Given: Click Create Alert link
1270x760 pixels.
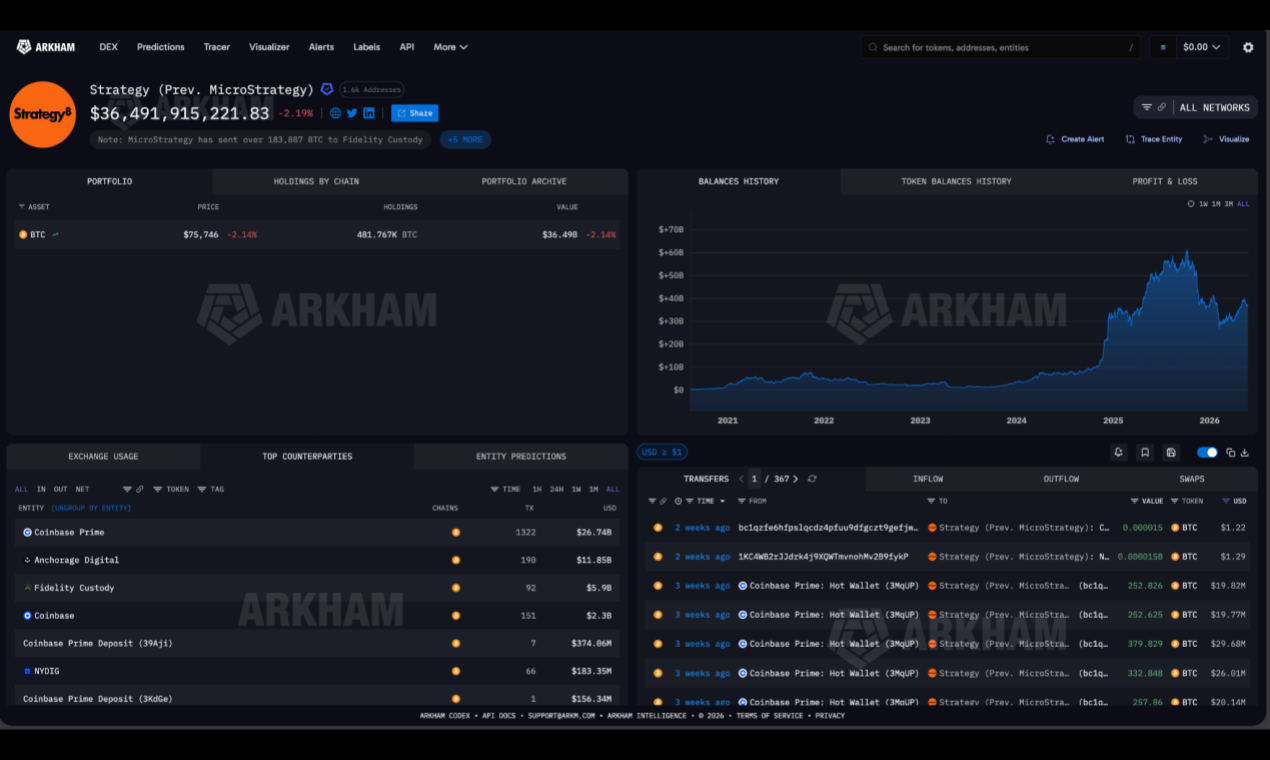Looking at the screenshot, I should coord(1075,139).
